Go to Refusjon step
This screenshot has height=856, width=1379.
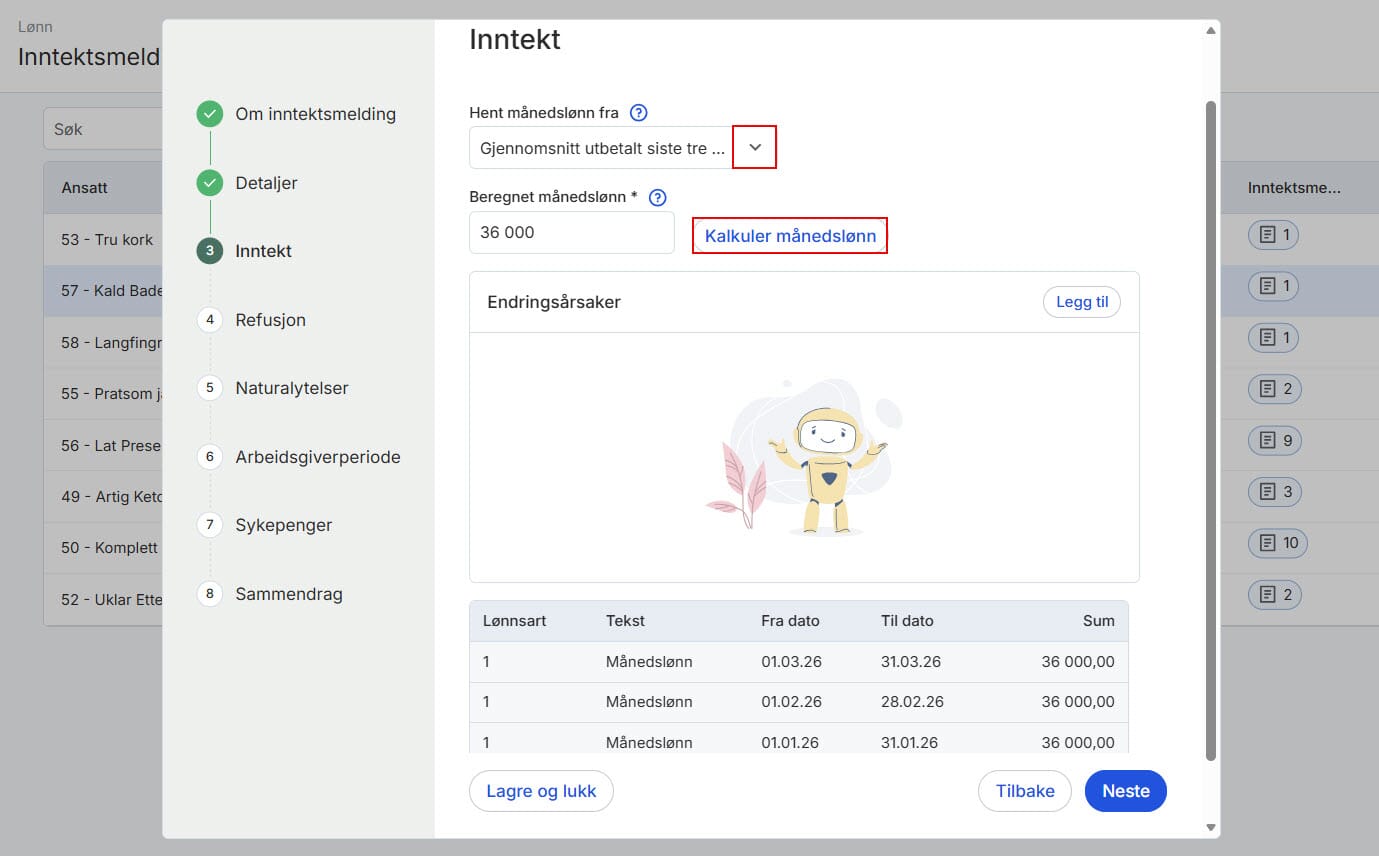pyautogui.click(x=270, y=320)
